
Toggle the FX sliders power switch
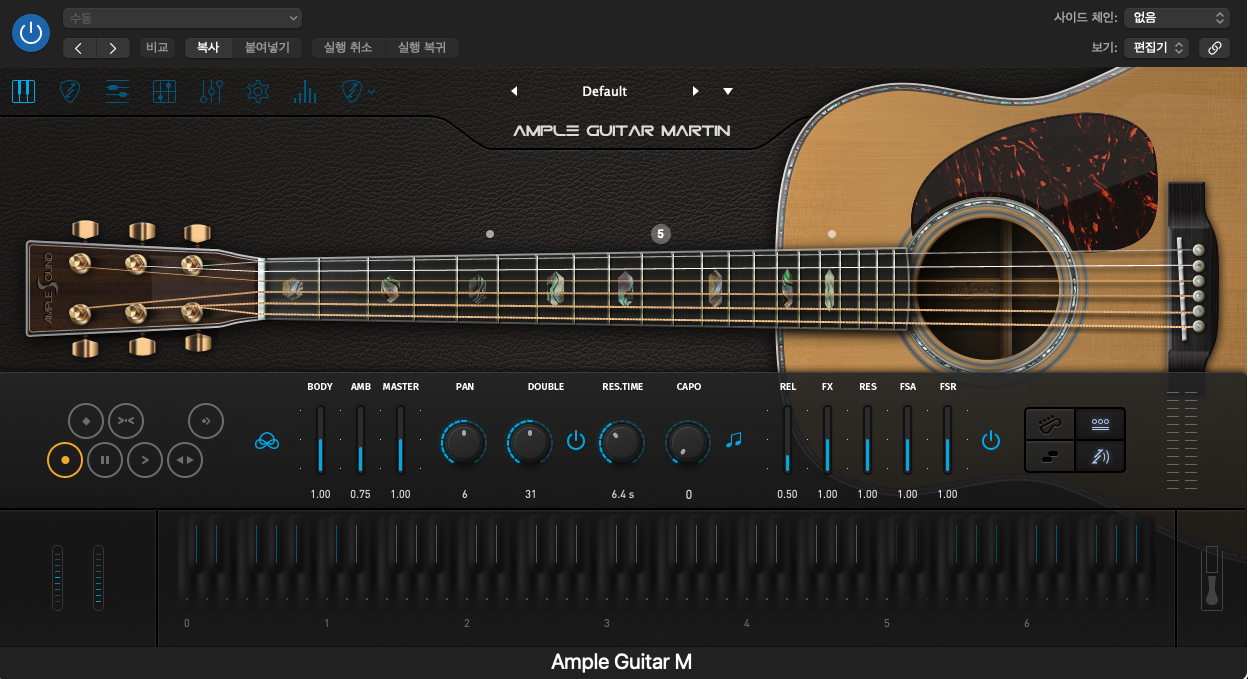(990, 440)
